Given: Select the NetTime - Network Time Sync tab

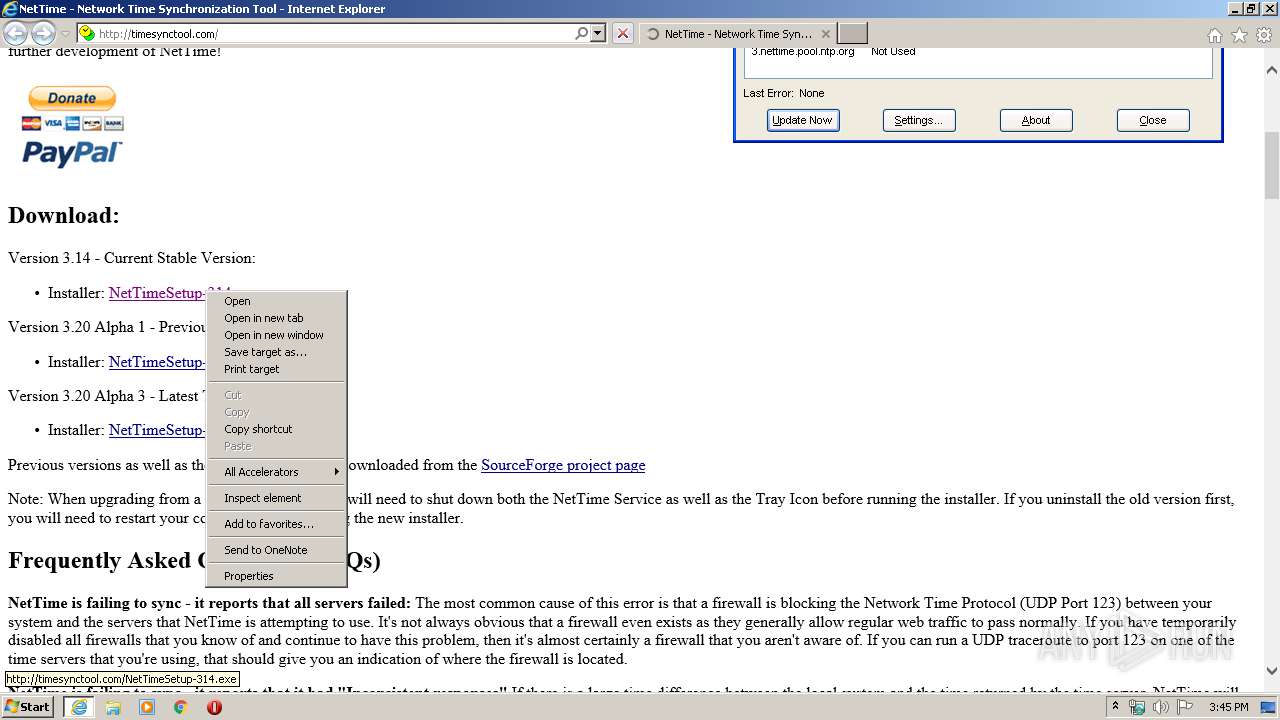Looking at the screenshot, I should 737,34.
